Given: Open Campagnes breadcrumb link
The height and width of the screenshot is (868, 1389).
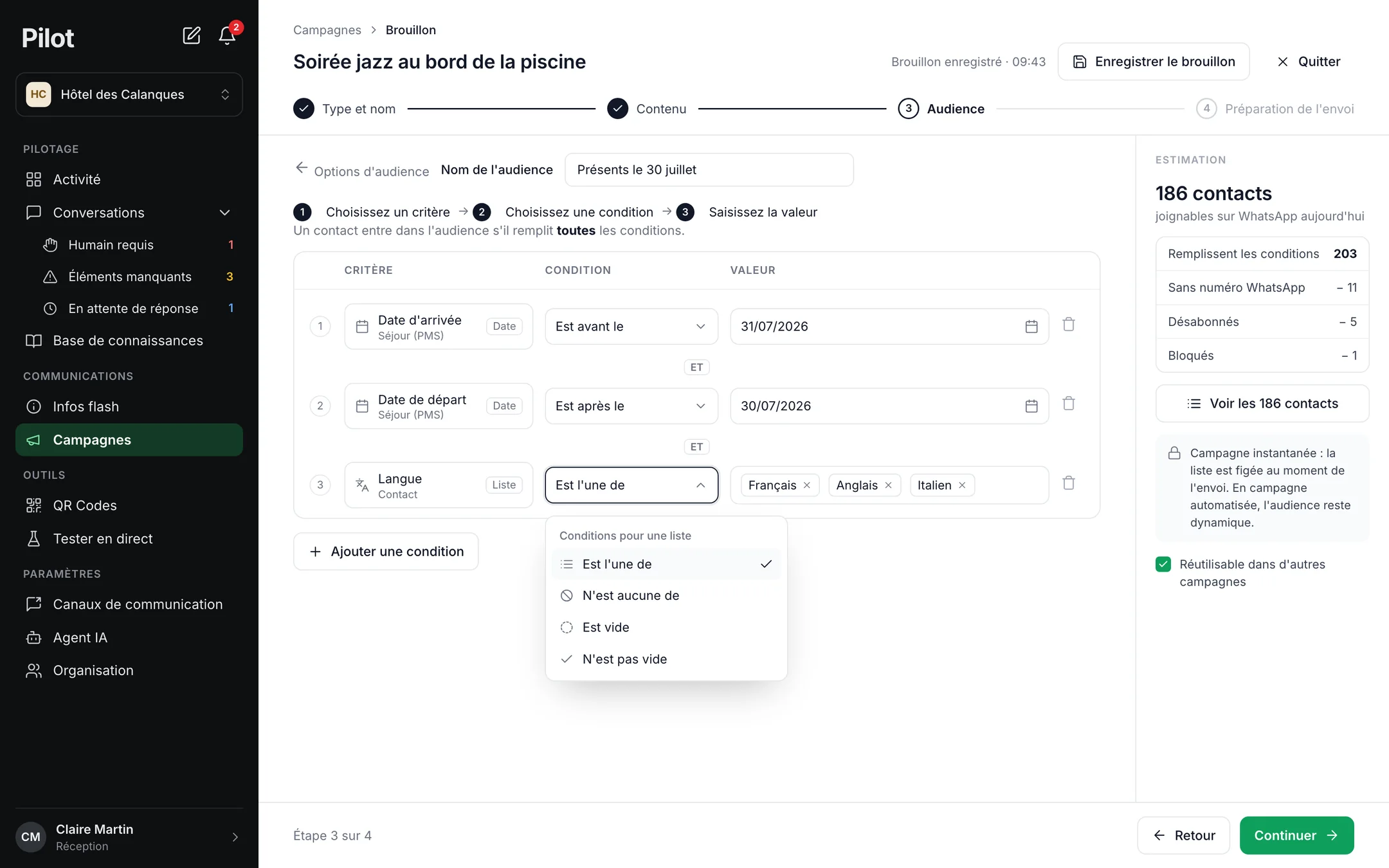Looking at the screenshot, I should coord(327,30).
